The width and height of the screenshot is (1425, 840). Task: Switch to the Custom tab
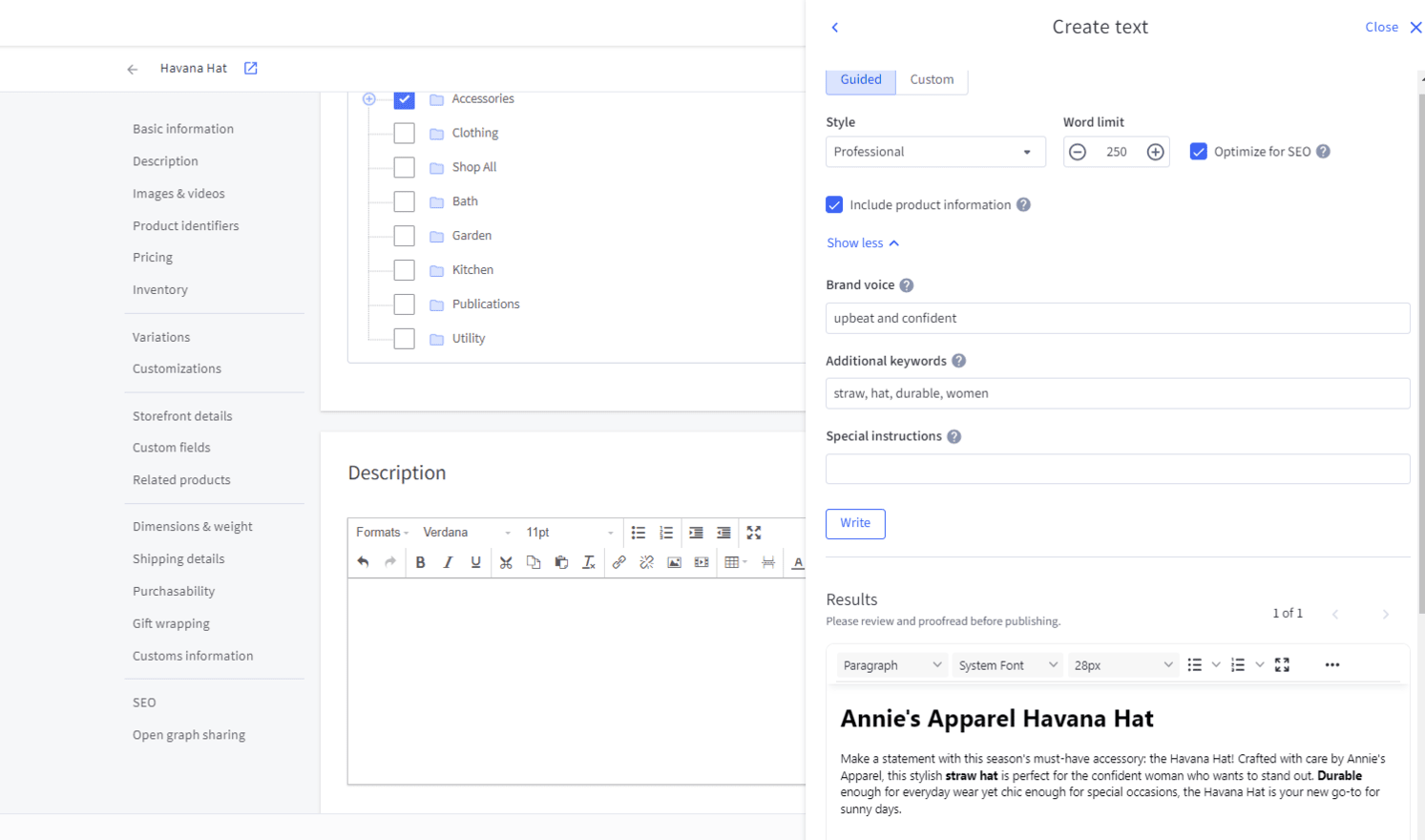[932, 80]
